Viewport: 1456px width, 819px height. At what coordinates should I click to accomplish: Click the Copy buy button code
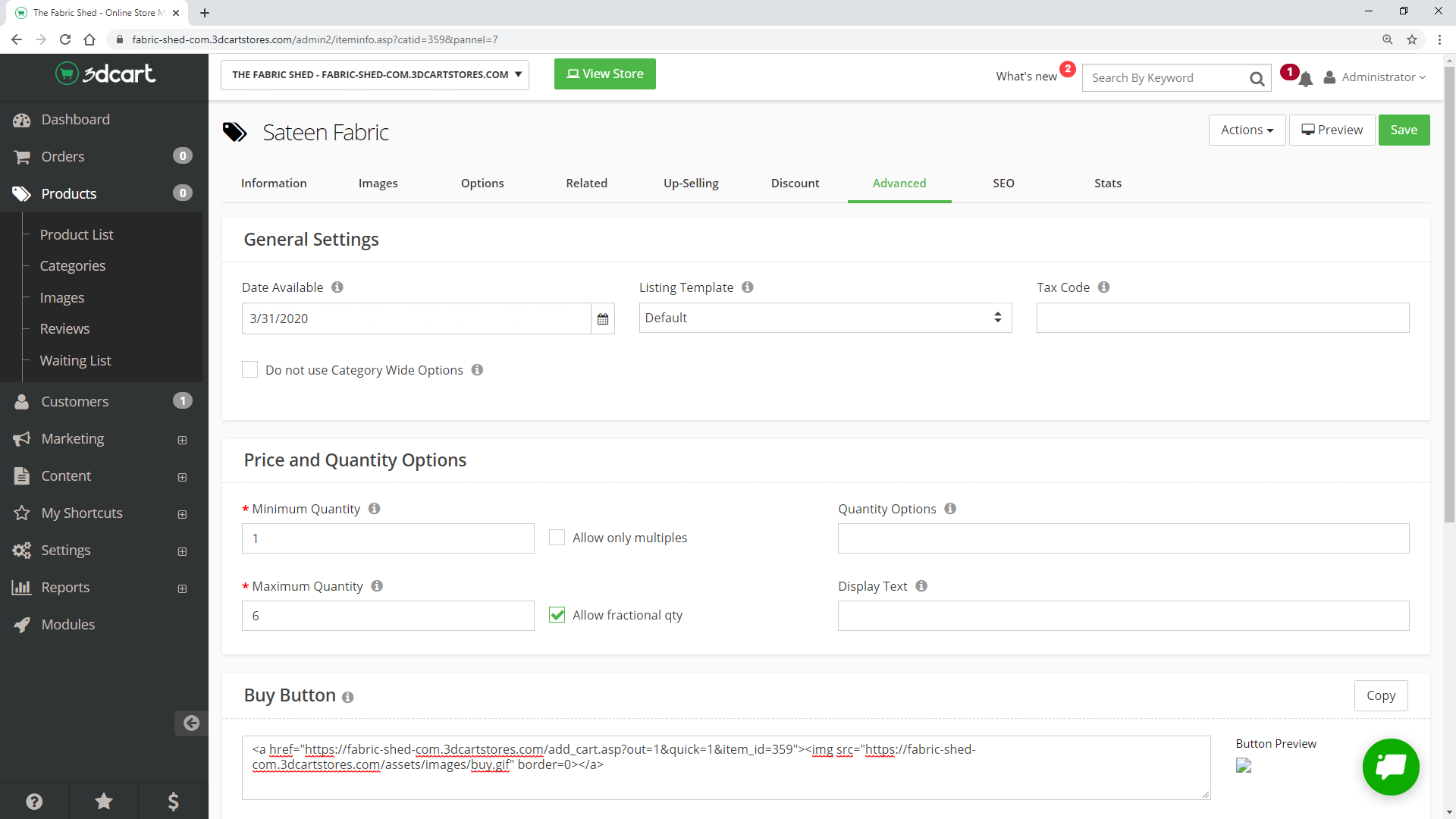point(1380,695)
